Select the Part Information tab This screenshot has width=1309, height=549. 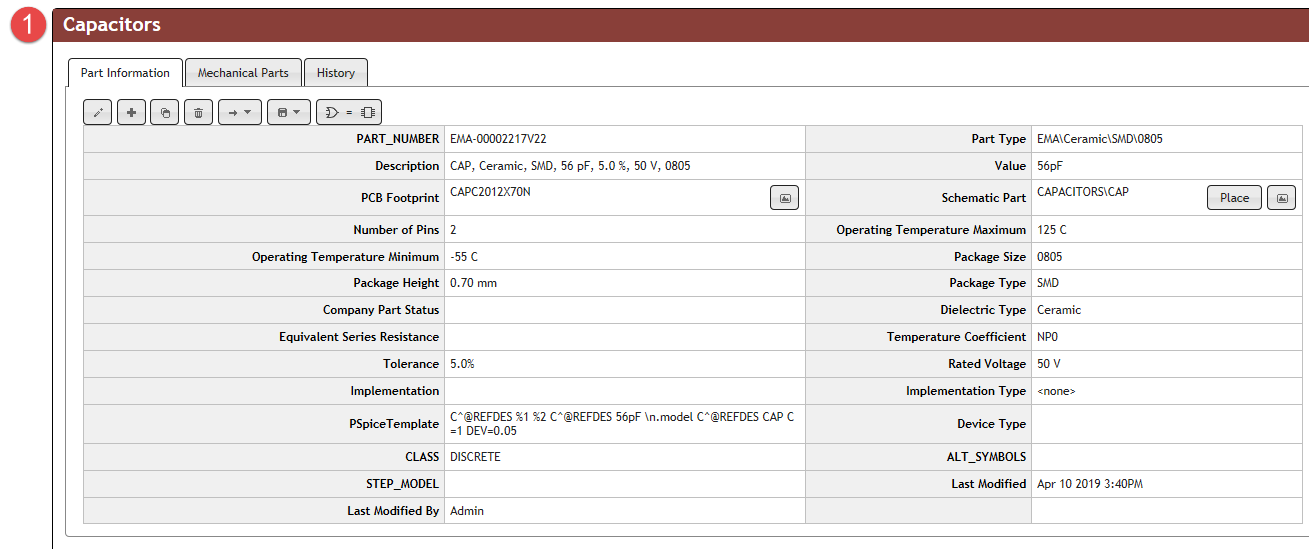tap(125, 73)
